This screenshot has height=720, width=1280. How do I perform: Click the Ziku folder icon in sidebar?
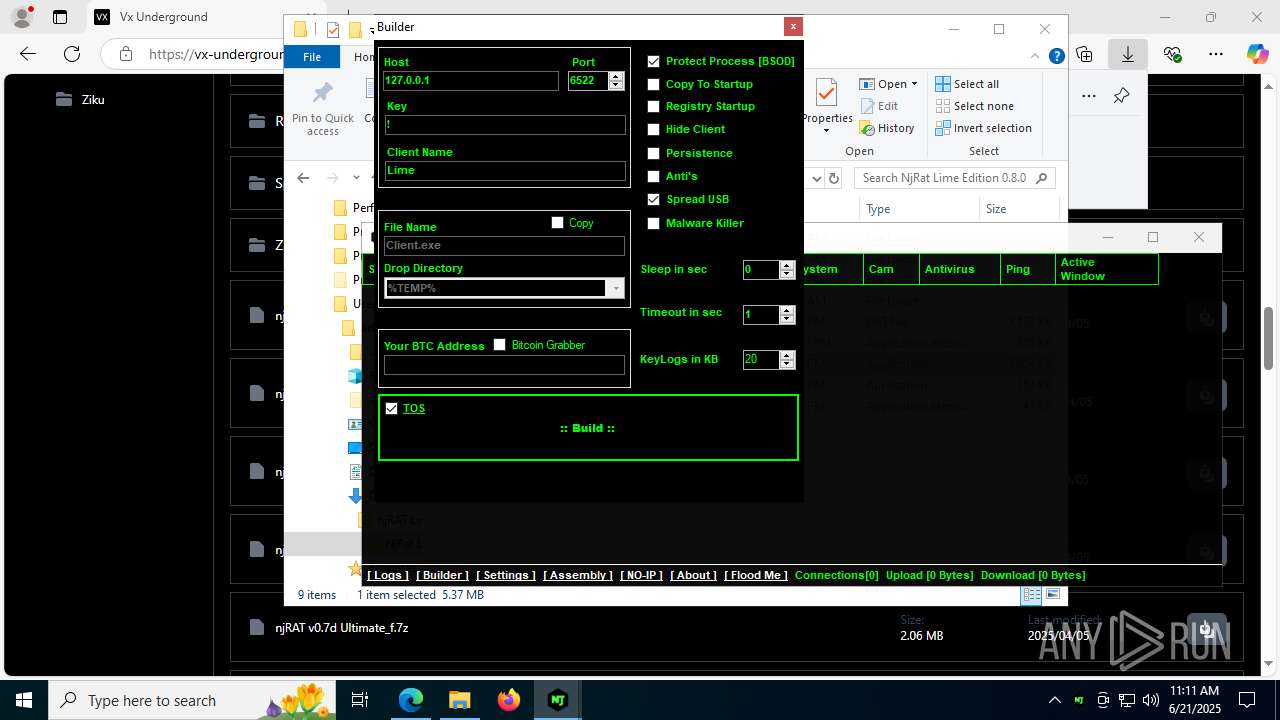pos(64,99)
